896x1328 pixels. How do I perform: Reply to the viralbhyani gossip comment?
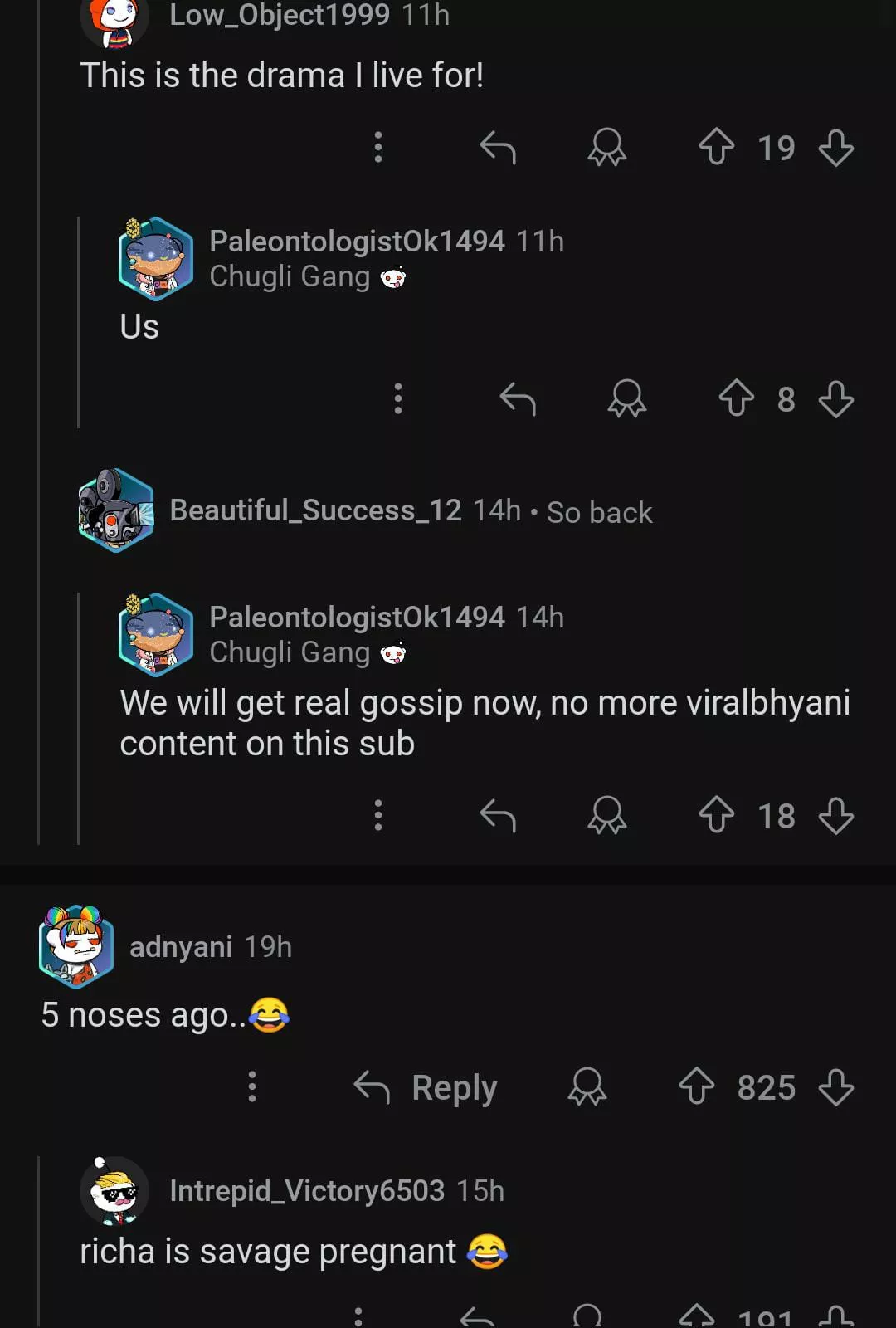[x=498, y=815]
